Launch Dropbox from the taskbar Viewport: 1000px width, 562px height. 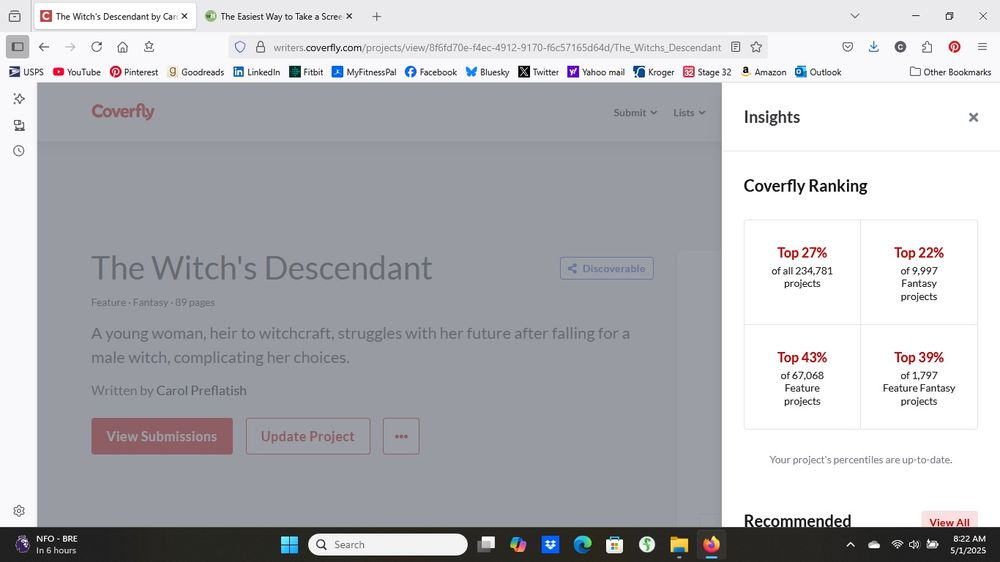pos(550,545)
